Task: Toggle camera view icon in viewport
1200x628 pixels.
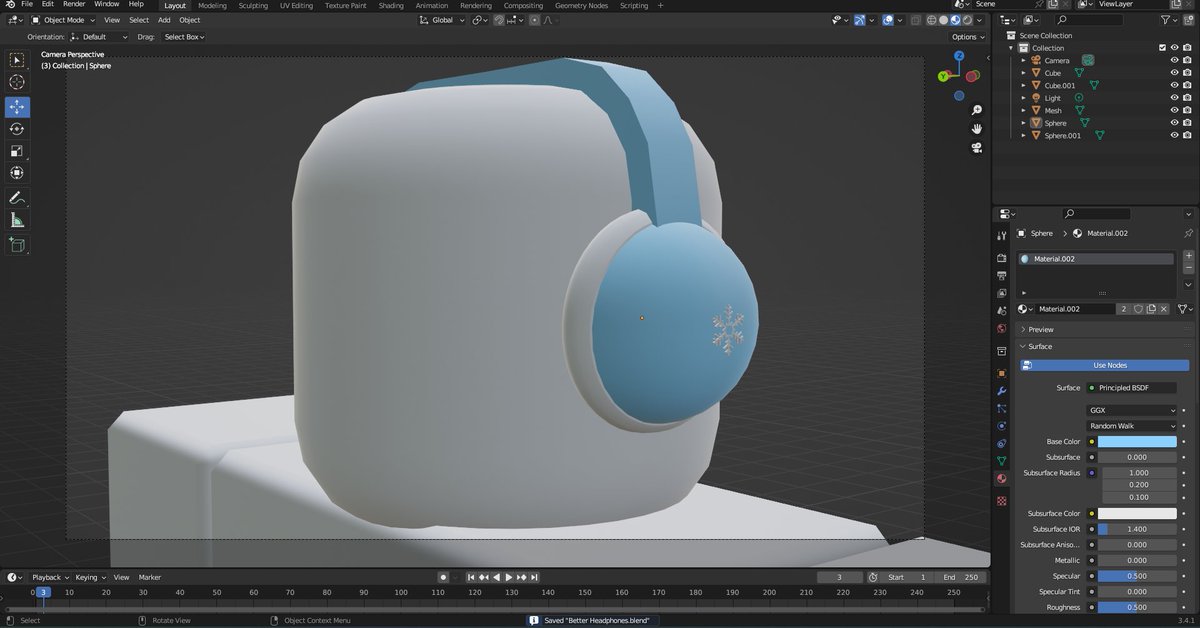Action: (x=976, y=148)
